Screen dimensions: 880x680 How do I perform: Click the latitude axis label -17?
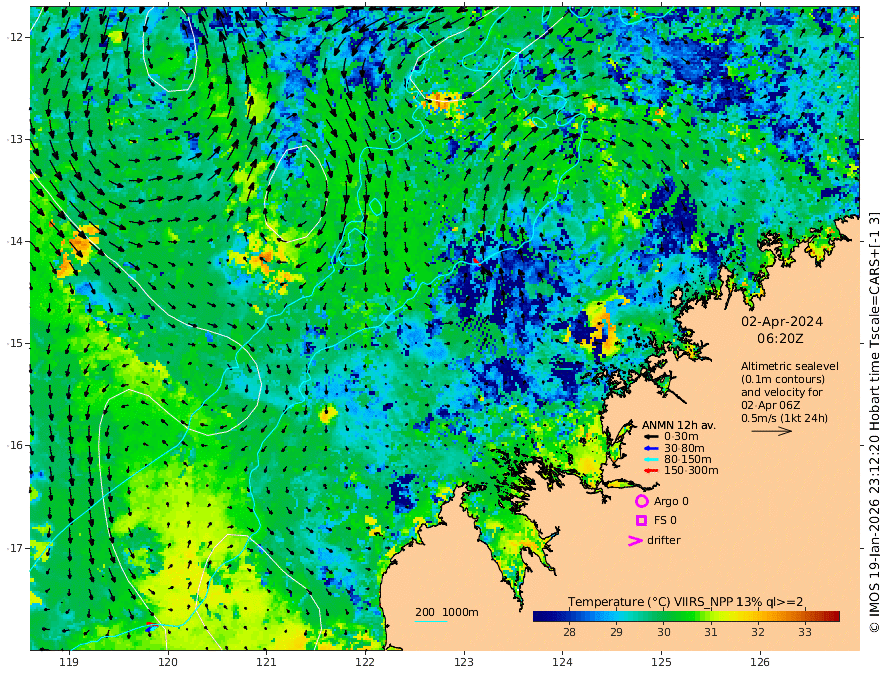point(15,548)
